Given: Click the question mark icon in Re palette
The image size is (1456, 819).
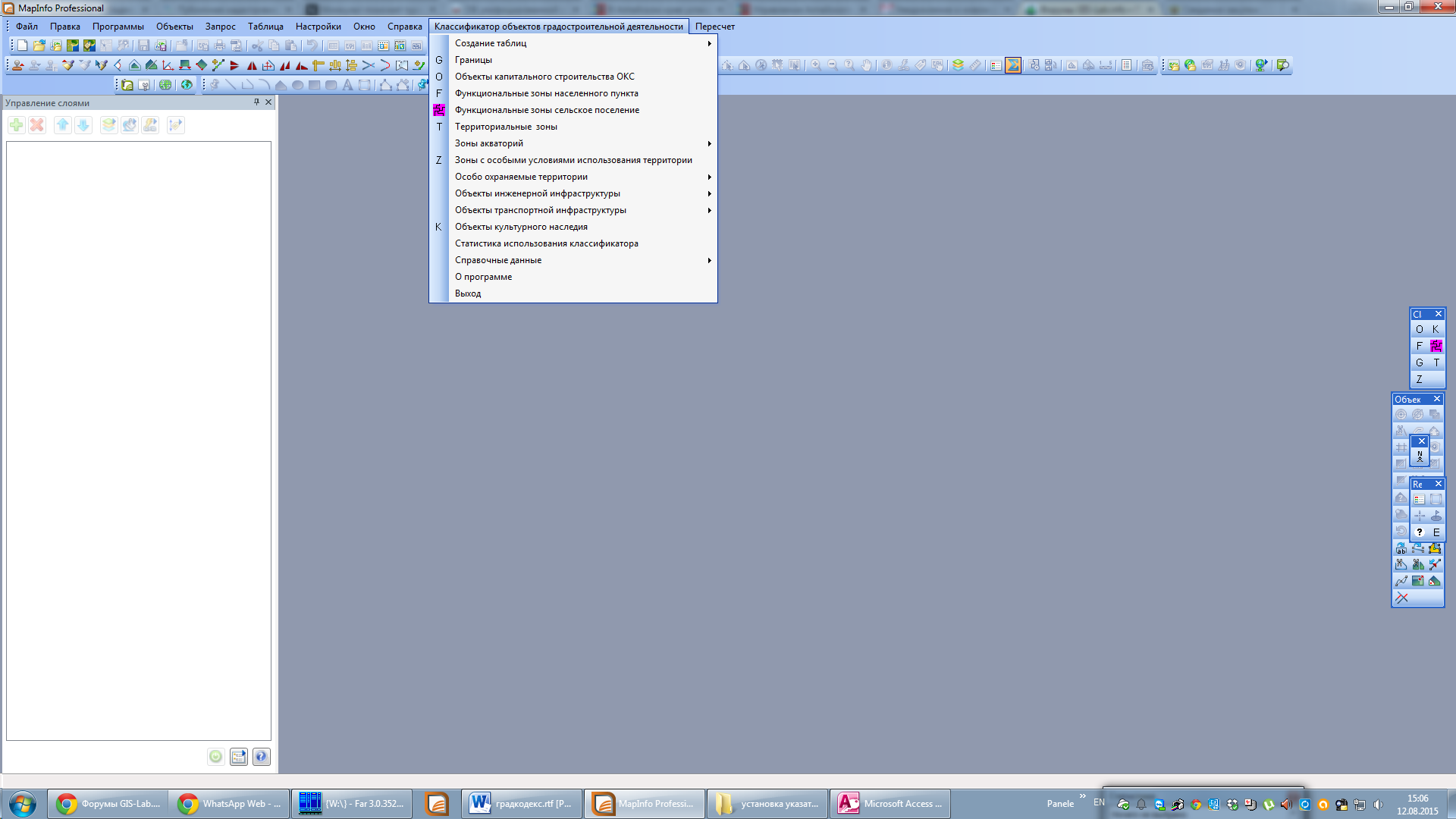Looking at the screenshot, I should pyautogui.click(x=1420, y=532).
